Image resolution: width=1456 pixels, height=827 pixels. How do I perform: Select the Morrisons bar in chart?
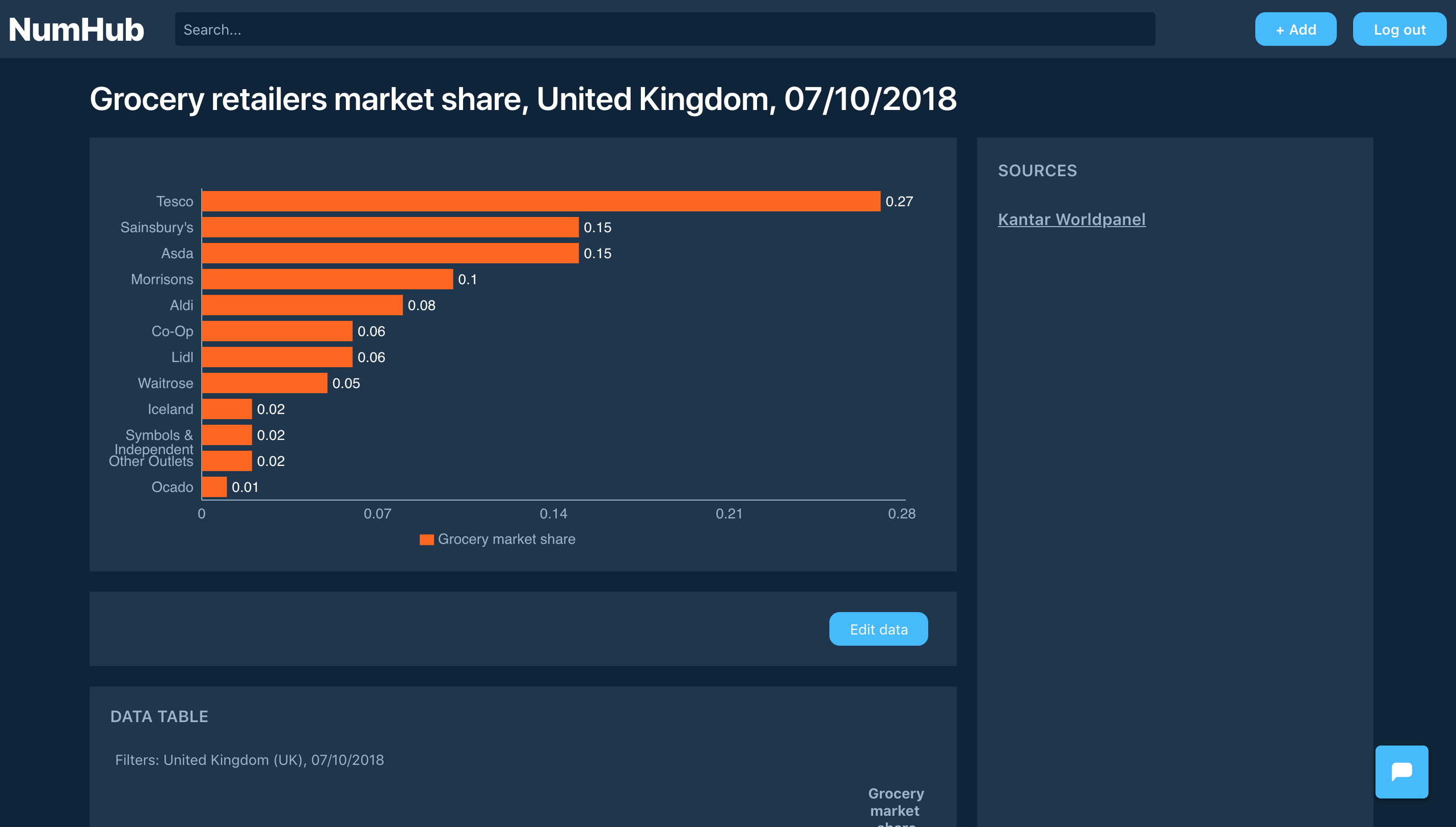(x=327, y=280)
